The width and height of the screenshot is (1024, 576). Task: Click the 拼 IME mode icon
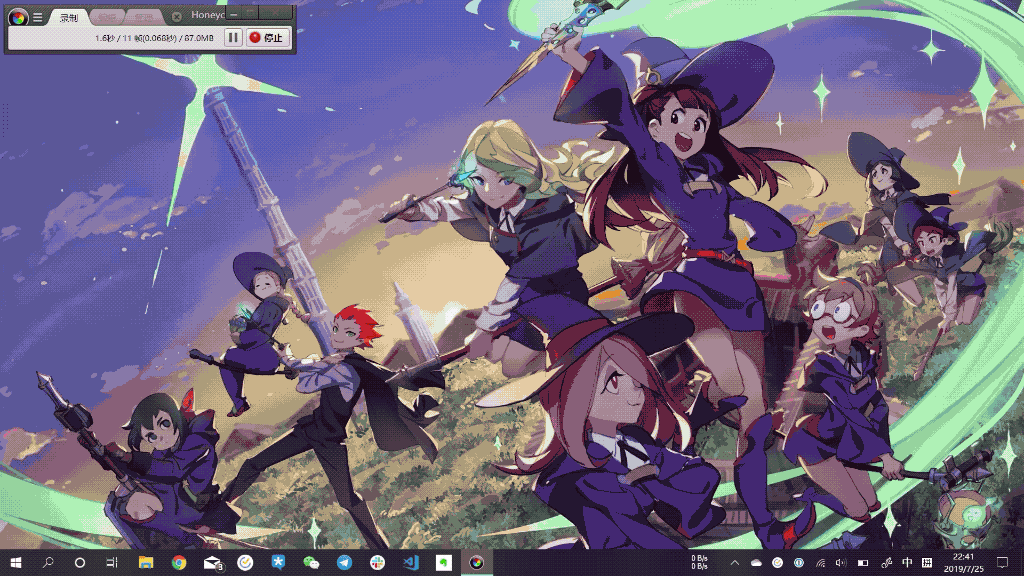pos(927,562)
